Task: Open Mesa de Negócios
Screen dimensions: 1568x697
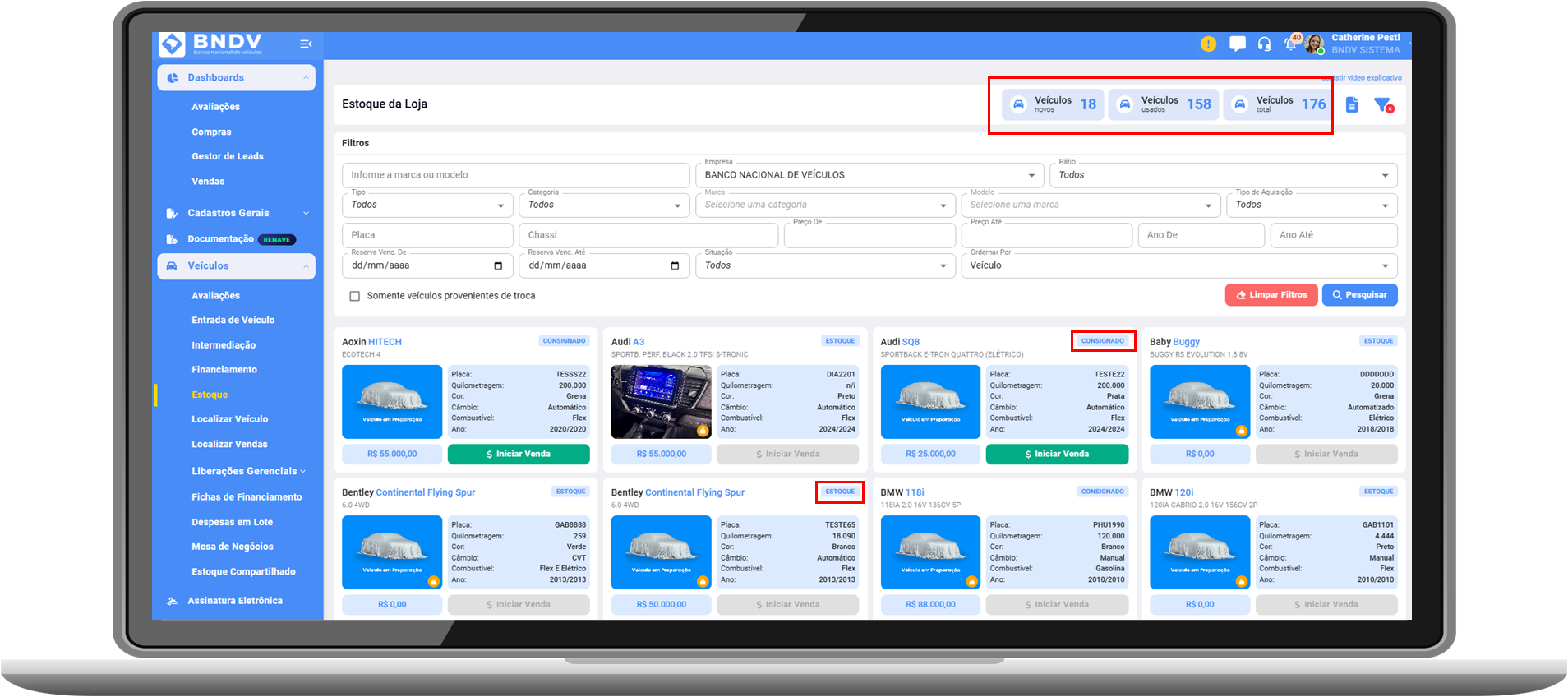Action: coord(233,547)
